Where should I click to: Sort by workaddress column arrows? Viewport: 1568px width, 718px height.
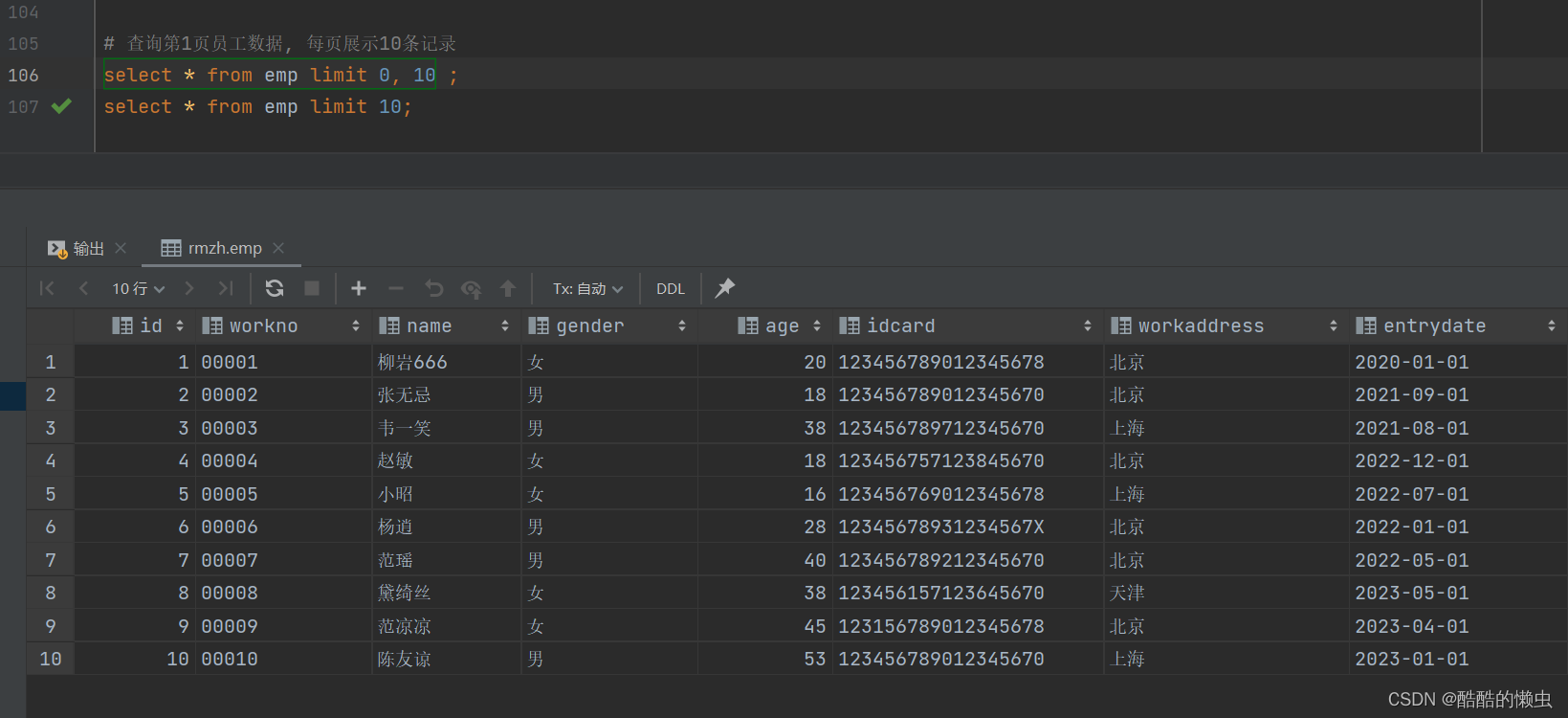1334,325
